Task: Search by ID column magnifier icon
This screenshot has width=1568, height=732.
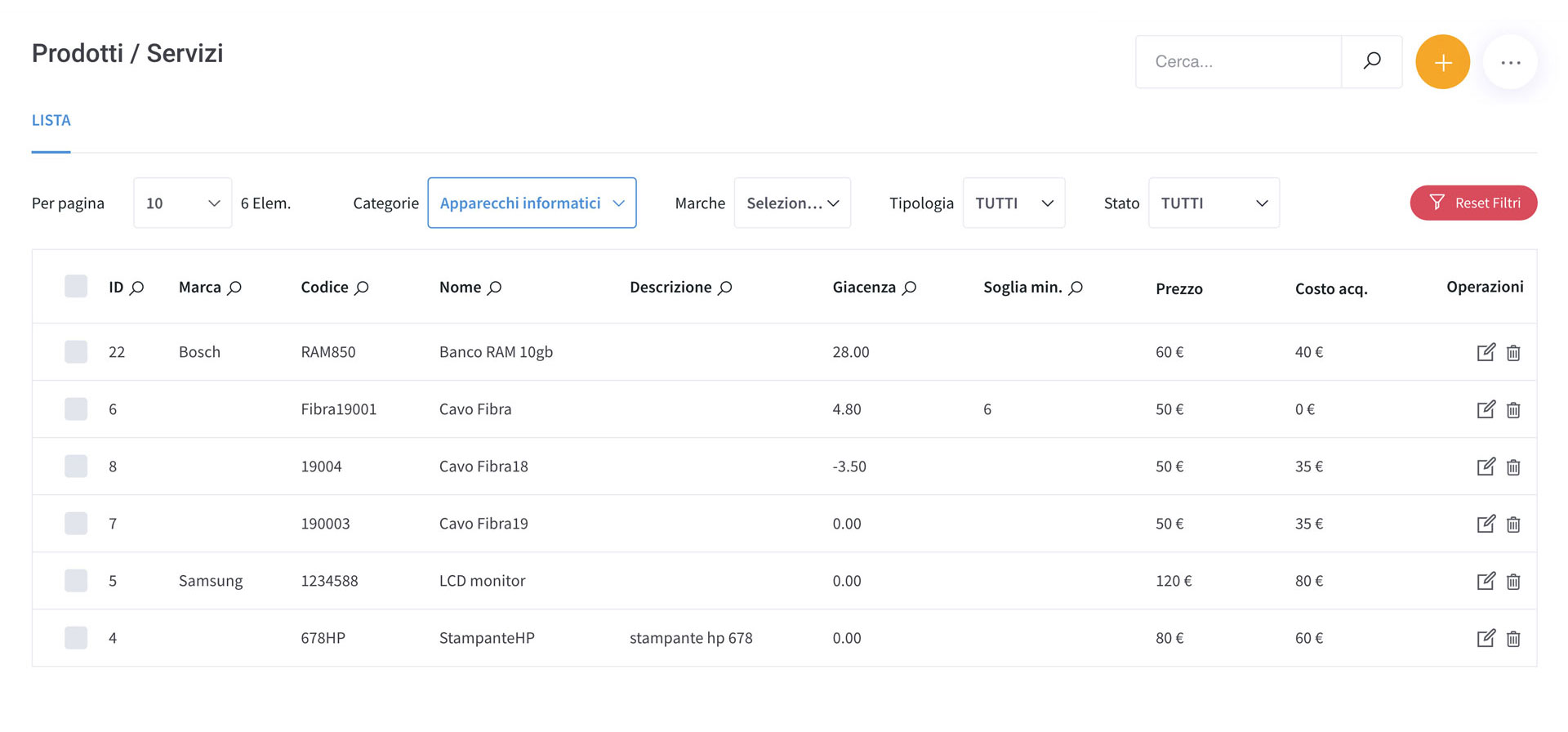Action: click(x=137, y=288)
